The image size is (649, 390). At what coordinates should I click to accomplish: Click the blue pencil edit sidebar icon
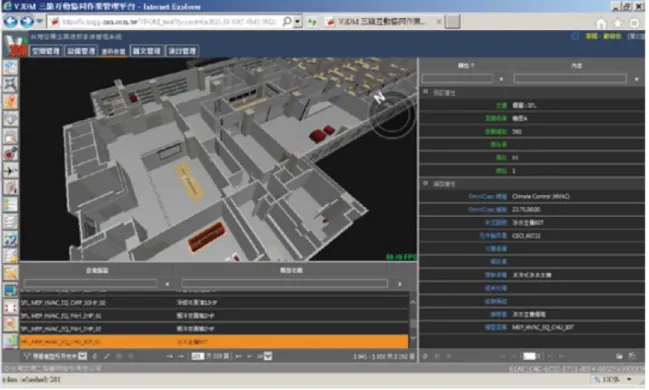click(10, 239)
